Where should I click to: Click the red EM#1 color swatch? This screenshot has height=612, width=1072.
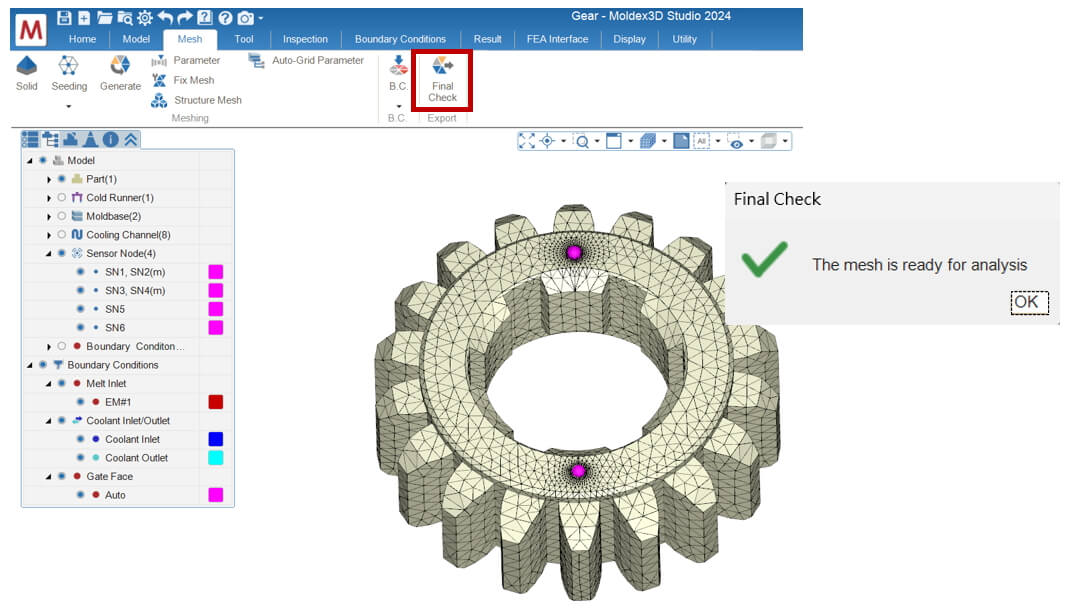tap(215, 402)
